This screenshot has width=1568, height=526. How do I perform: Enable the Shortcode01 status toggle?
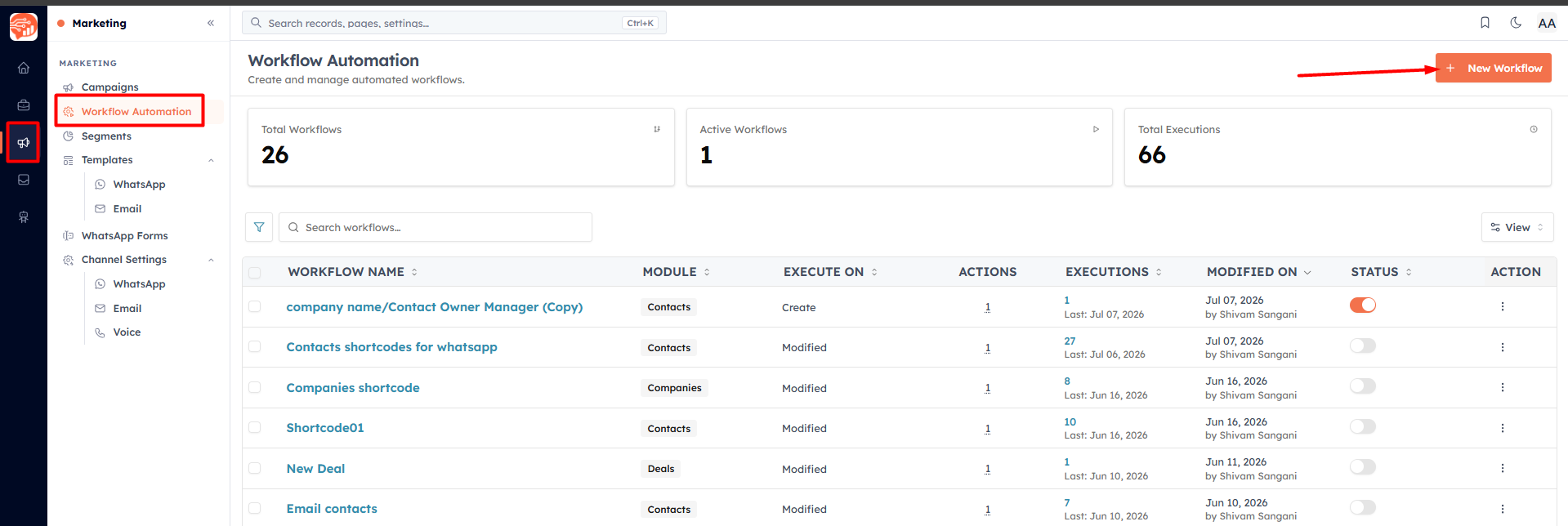point(1363,426)
